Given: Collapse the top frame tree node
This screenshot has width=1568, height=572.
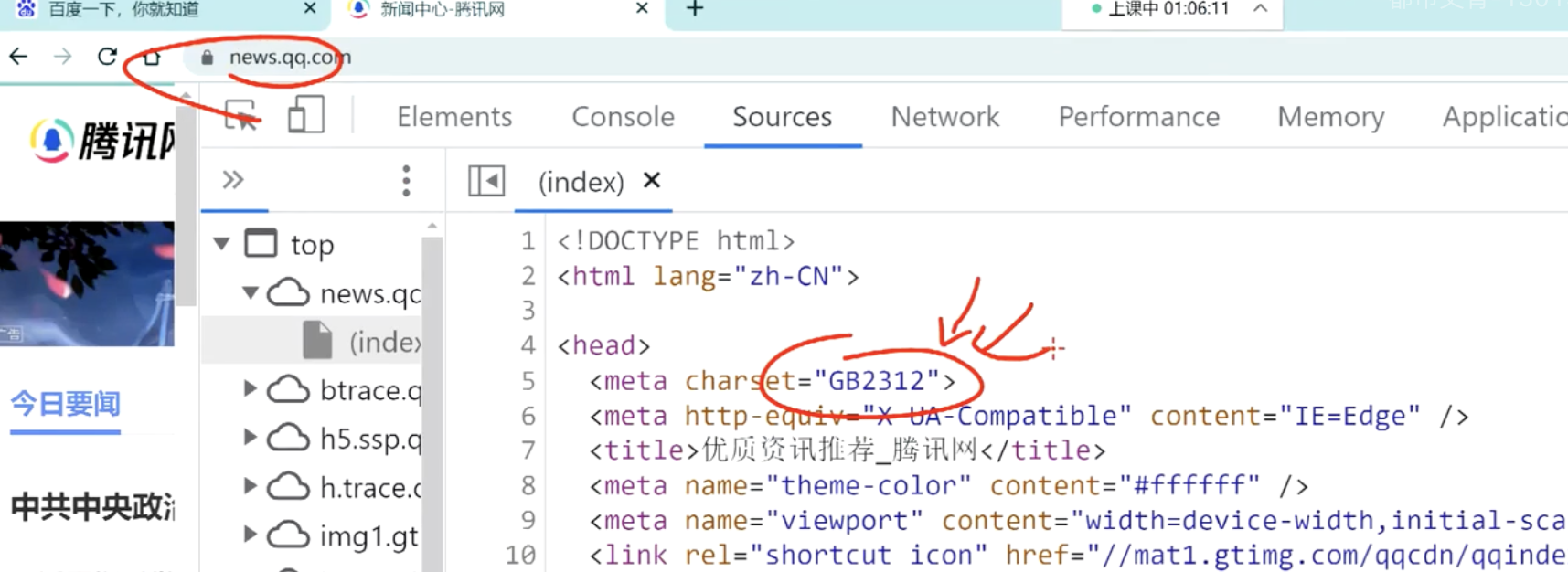Looking at the screenshot, I should coord(221,244).
